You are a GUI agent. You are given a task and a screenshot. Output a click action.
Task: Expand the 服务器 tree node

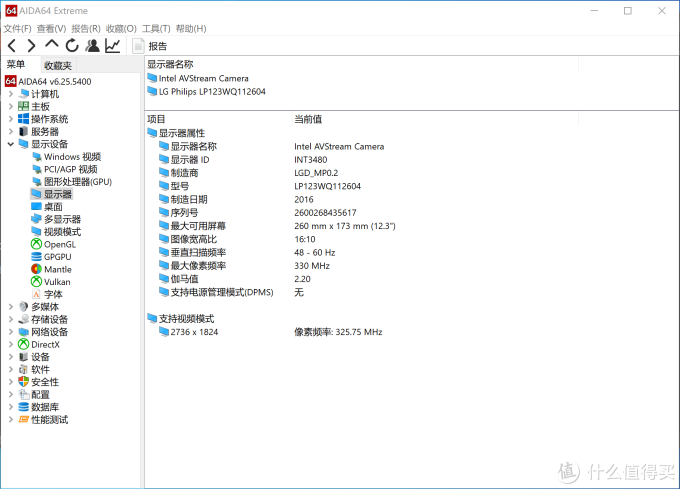point(11,132)
